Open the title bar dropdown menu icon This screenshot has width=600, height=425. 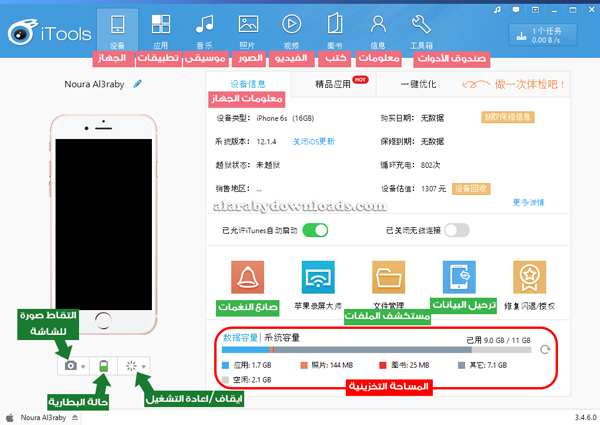pos(535,10)
